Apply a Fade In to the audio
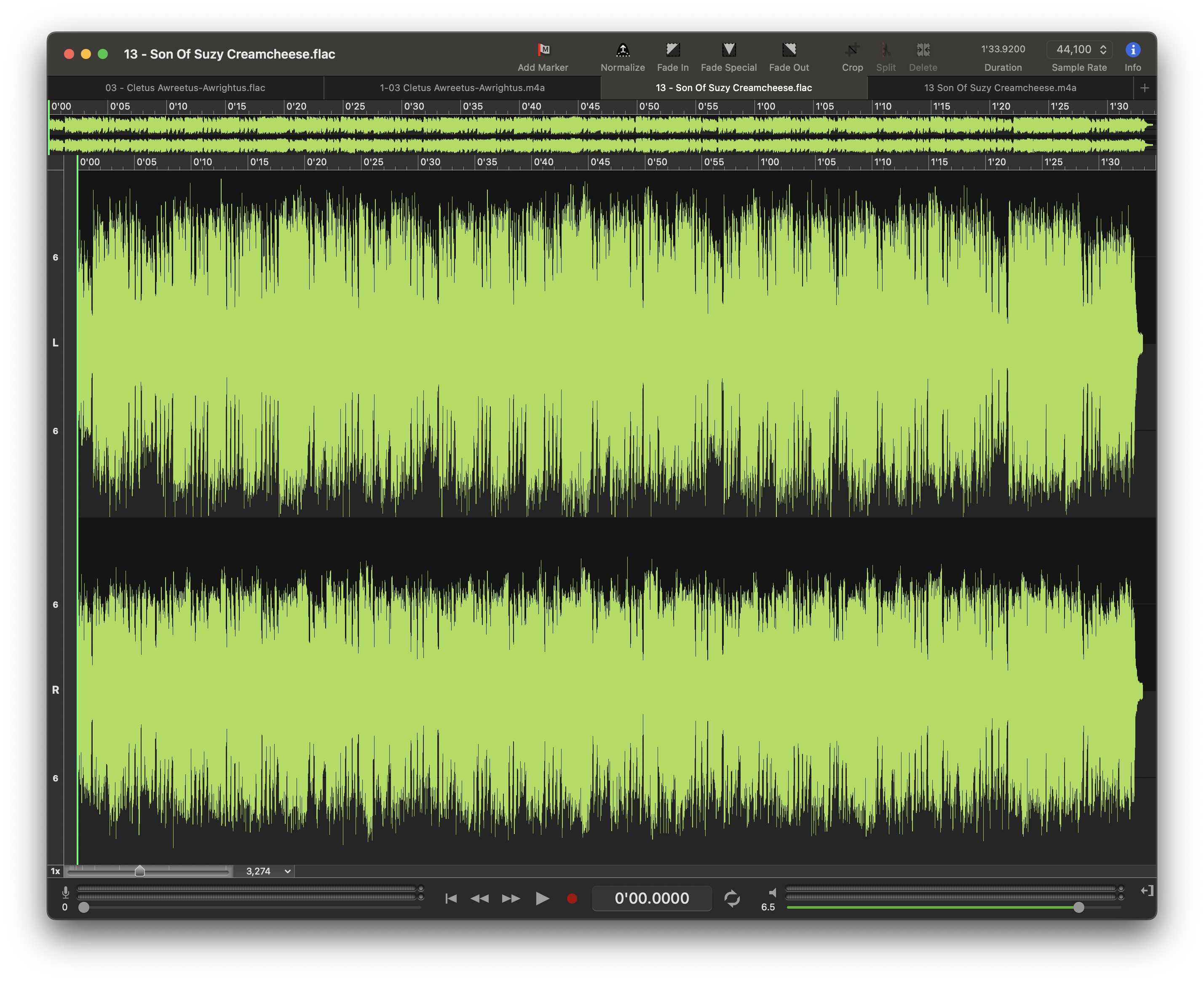 point(672,55)
